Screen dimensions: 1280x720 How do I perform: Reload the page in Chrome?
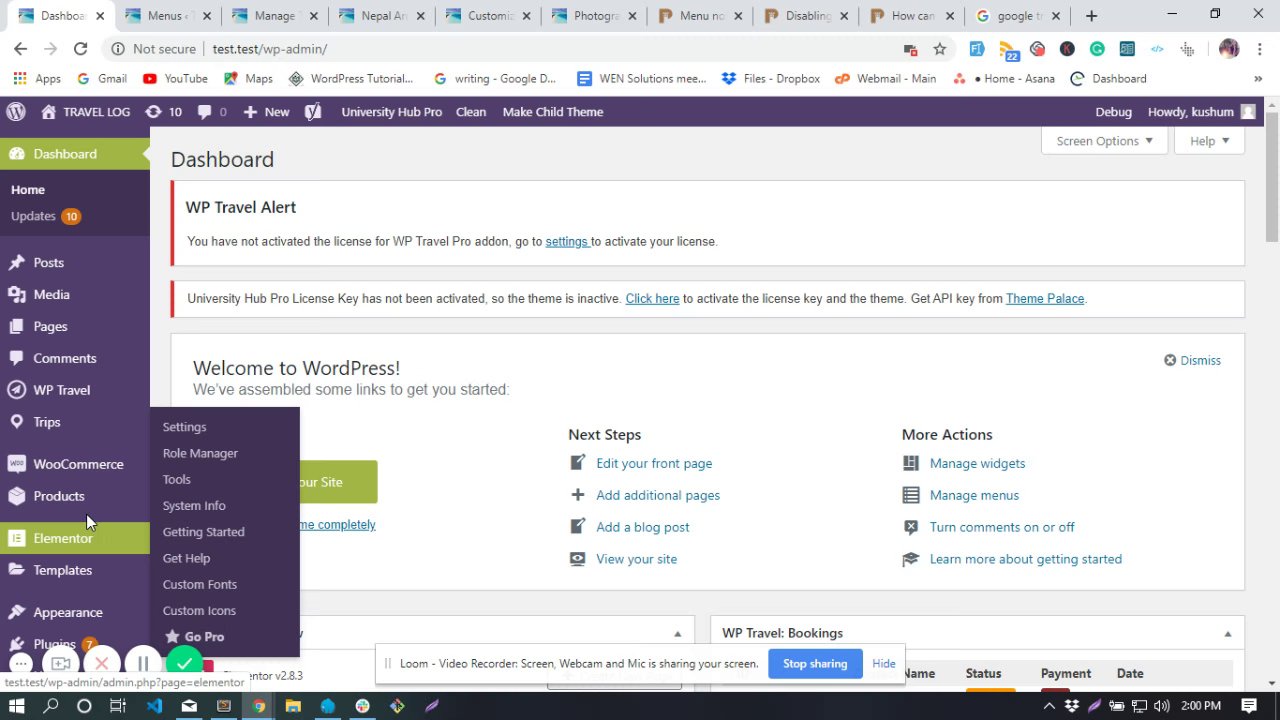coord(80,49)
